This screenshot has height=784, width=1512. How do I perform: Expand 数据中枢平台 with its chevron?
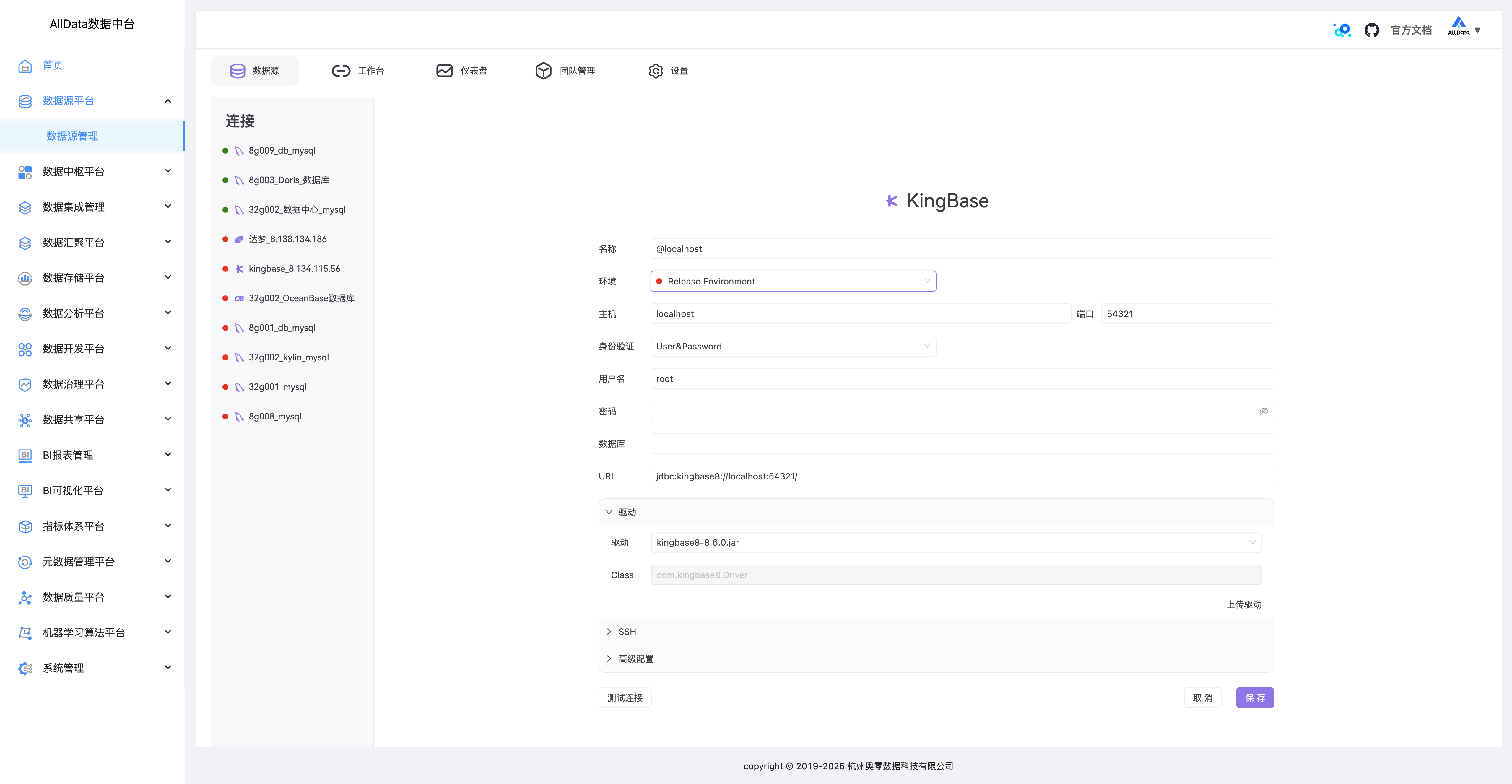click(168, 171)
